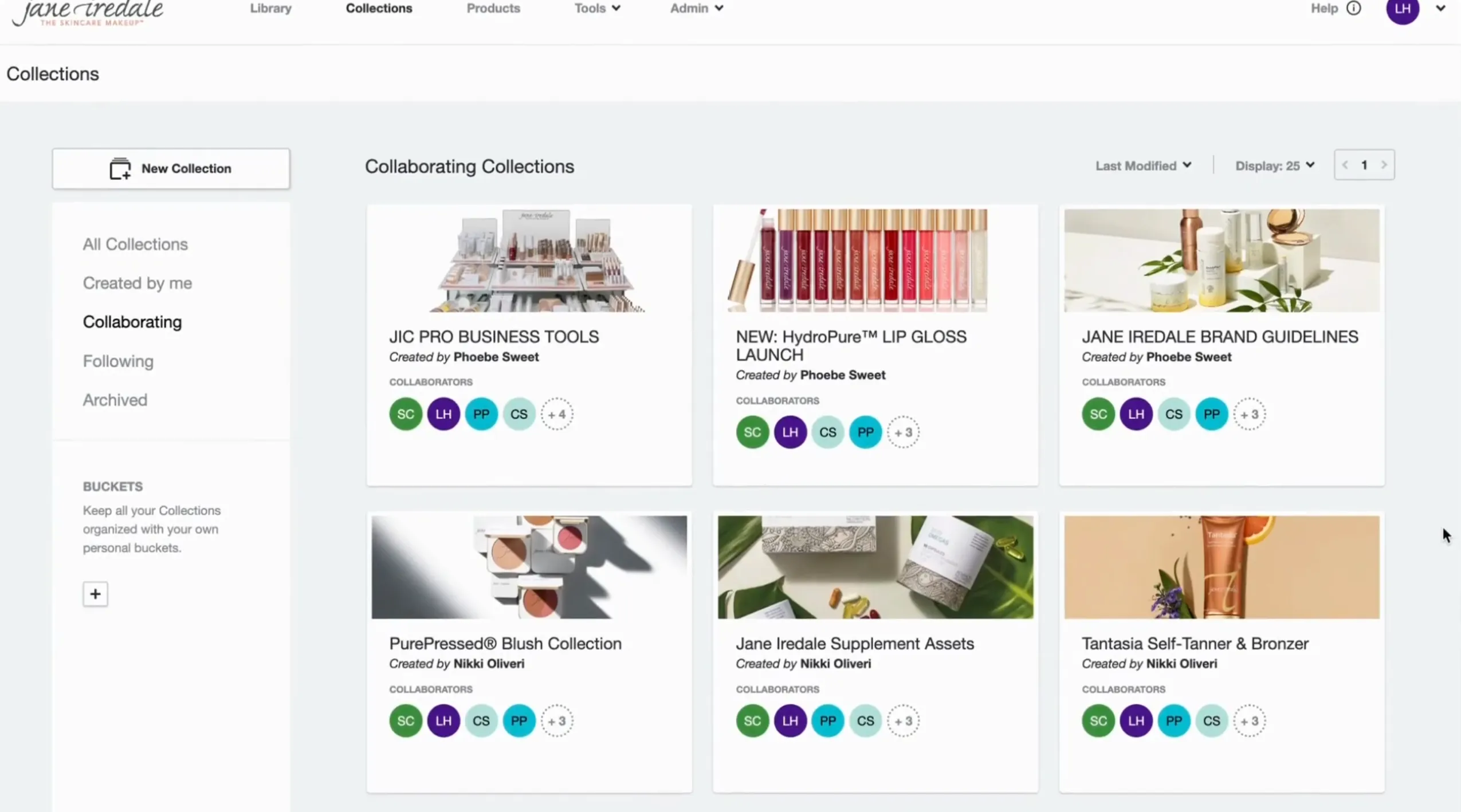This screenshot has width=1461, height=812.
Task: Show the +4 more collaborators on JIC PRO BUSINESS TOOLS
Action: click(x=557, y=414)
